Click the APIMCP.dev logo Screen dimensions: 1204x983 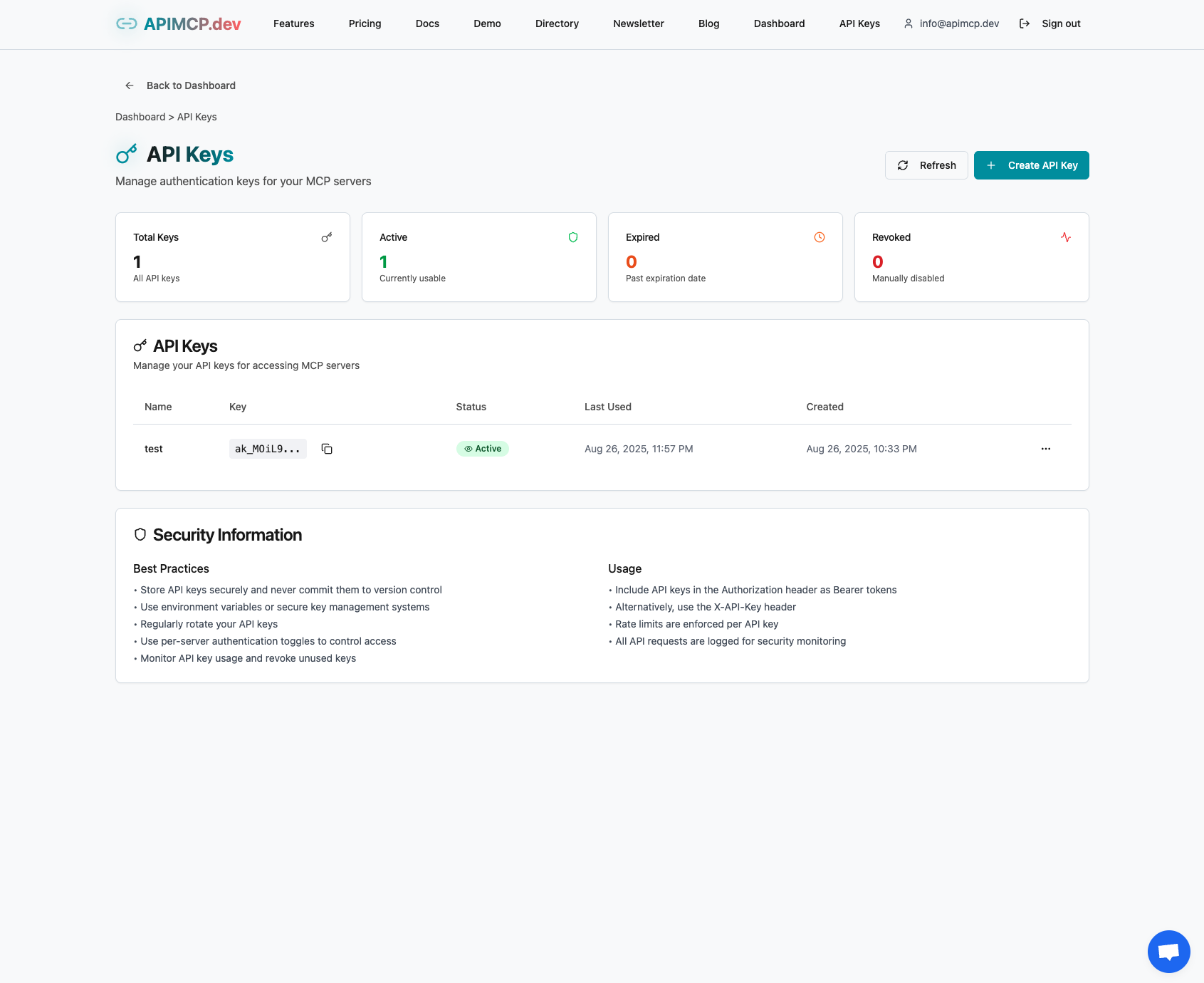[179, 24]
